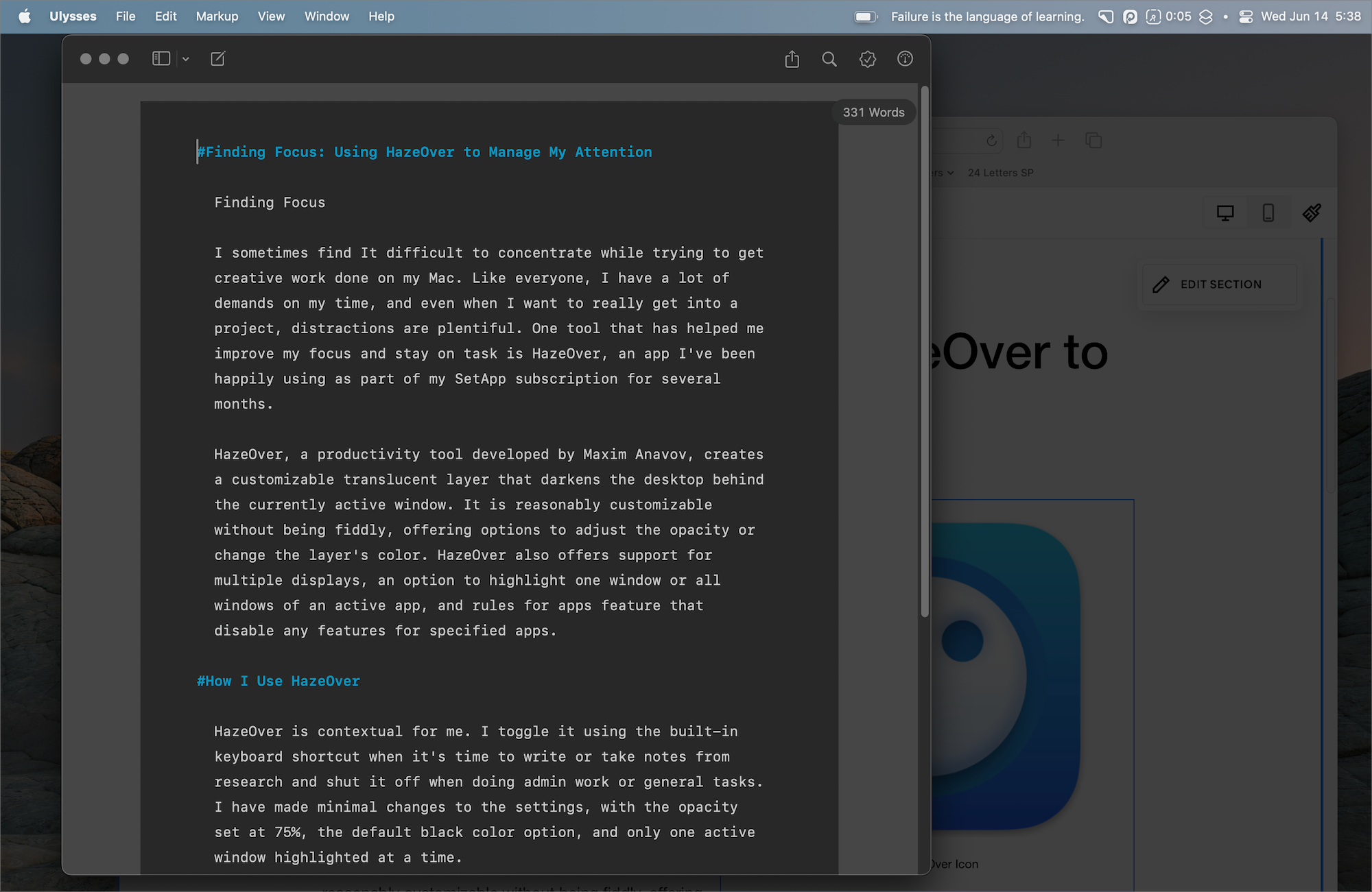Click the 331 Words counter
This screenshot has width=1372, height=892.
pos(873,112)
